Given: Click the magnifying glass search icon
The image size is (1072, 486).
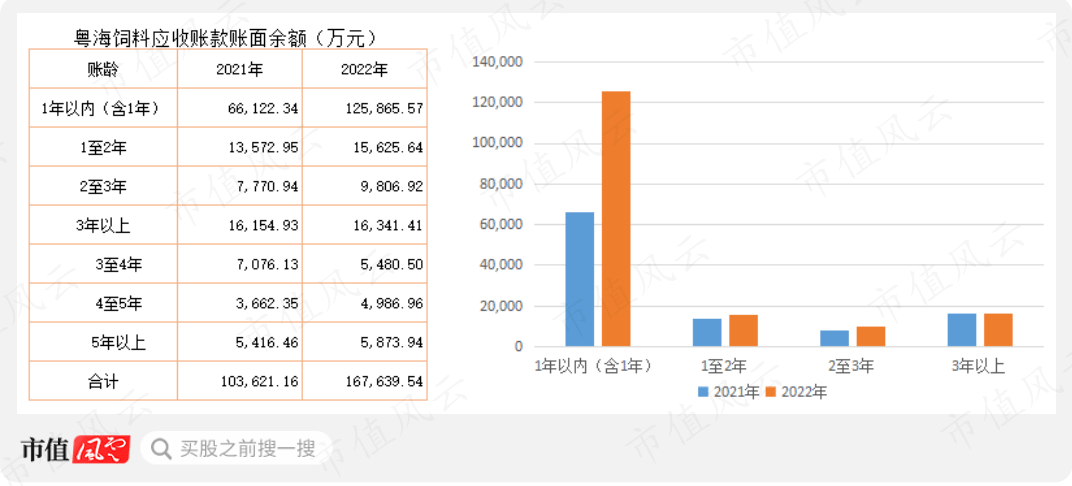Looking at the screenshot, I should (160, 449).
